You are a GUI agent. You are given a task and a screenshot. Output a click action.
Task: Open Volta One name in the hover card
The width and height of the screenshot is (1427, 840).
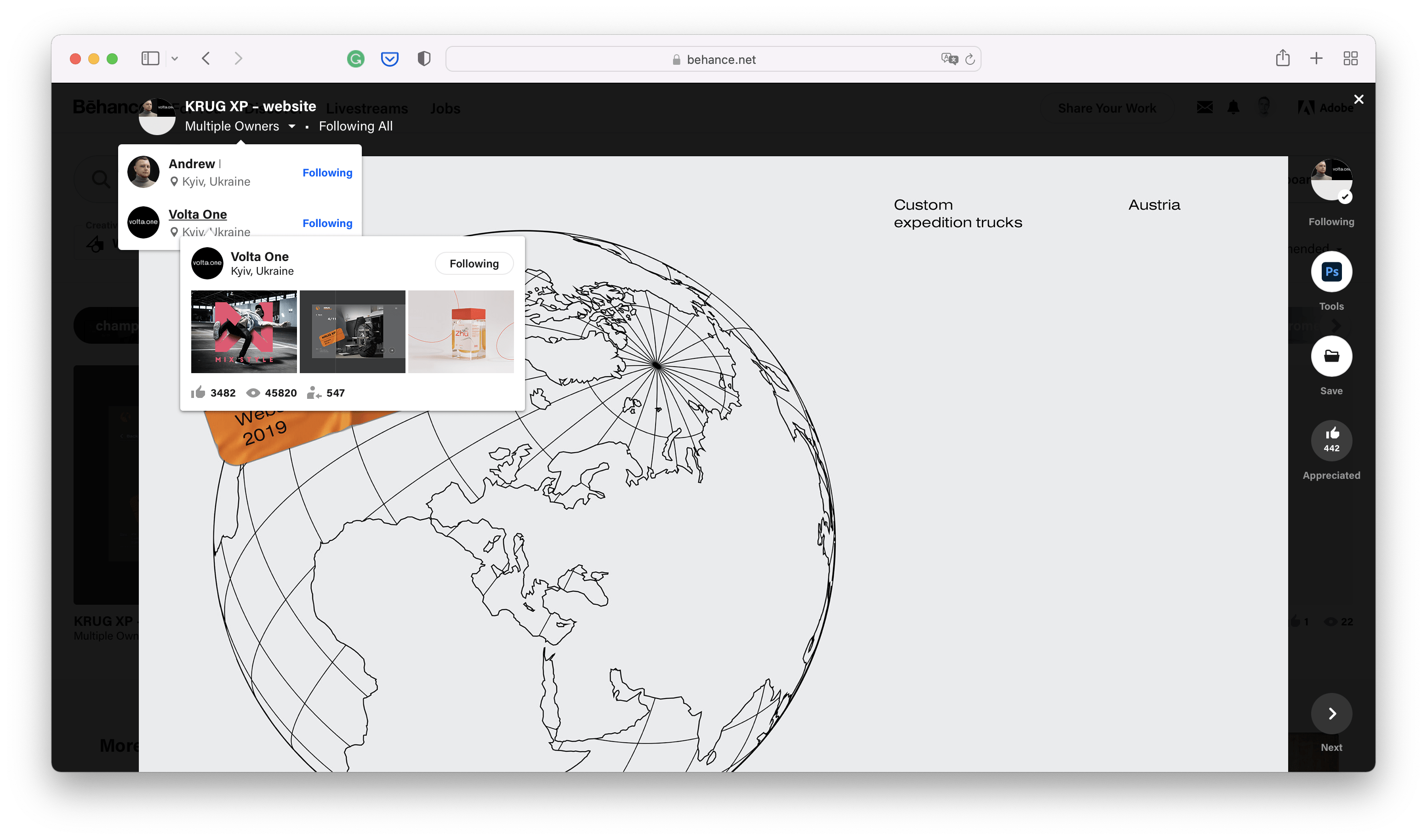point(259,257)
